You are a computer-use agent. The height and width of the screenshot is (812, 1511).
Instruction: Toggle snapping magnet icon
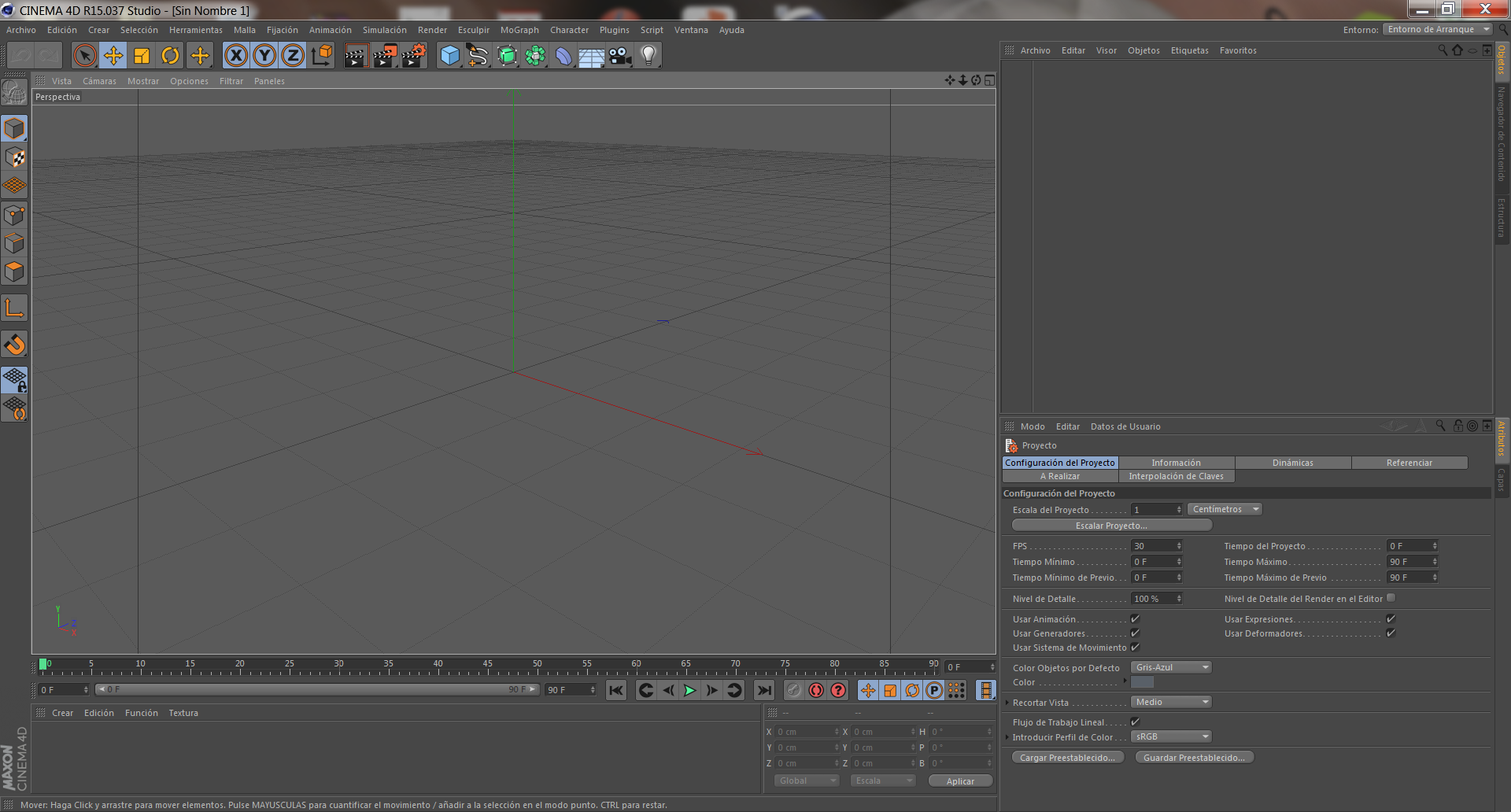click(15, 344)
